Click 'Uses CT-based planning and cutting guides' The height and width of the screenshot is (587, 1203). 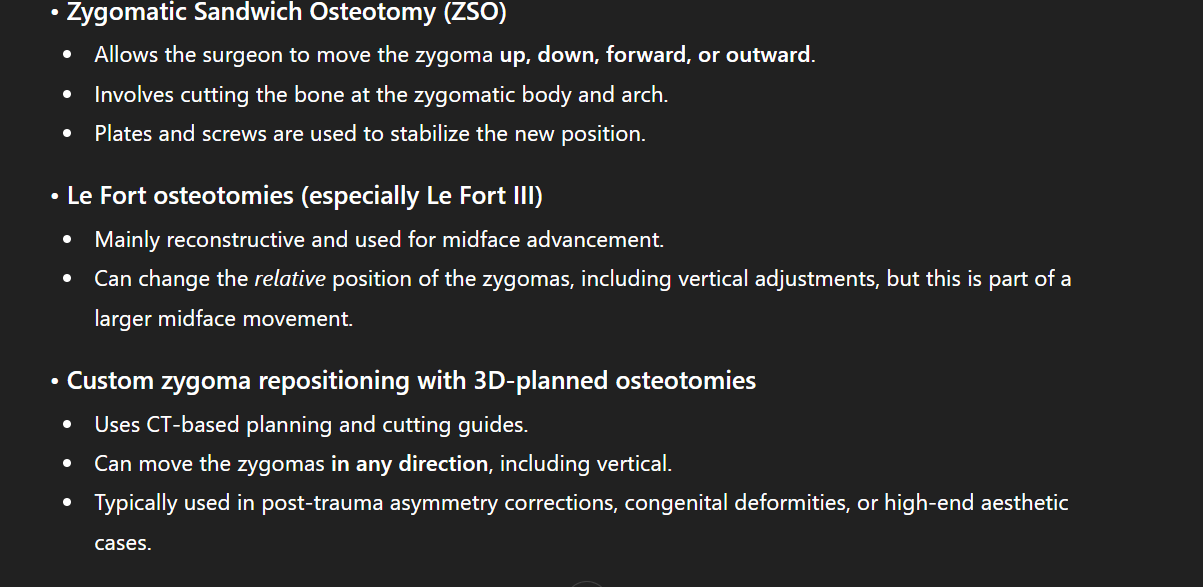pos(311,425)
